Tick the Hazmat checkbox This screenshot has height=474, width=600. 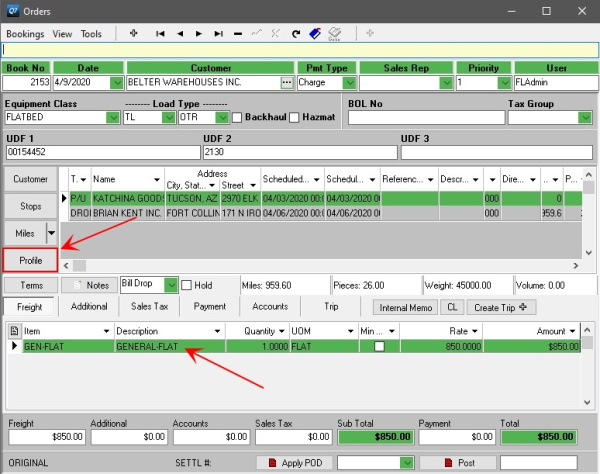point(294,118)
